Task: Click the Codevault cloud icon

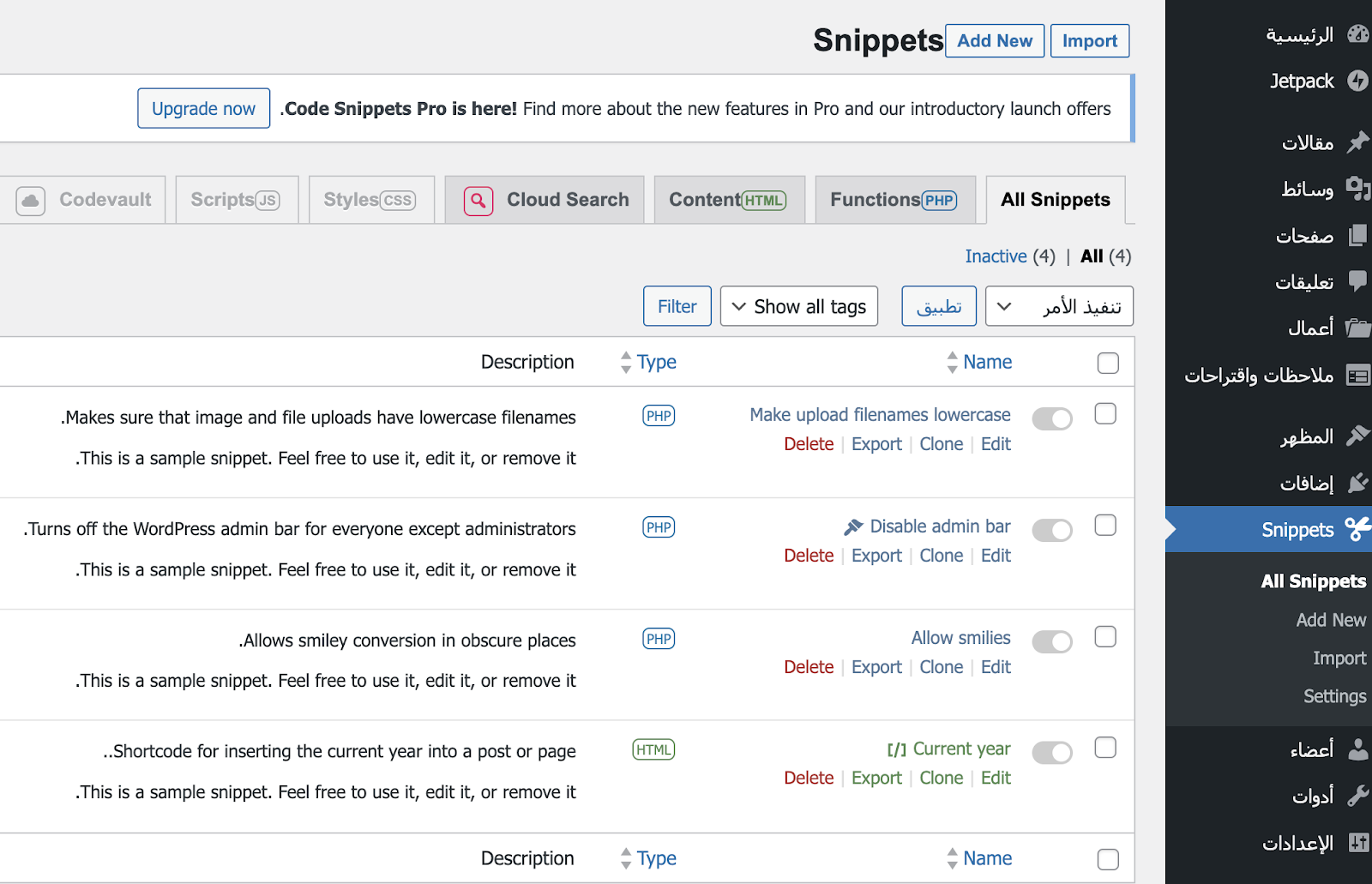Action: 30,201
